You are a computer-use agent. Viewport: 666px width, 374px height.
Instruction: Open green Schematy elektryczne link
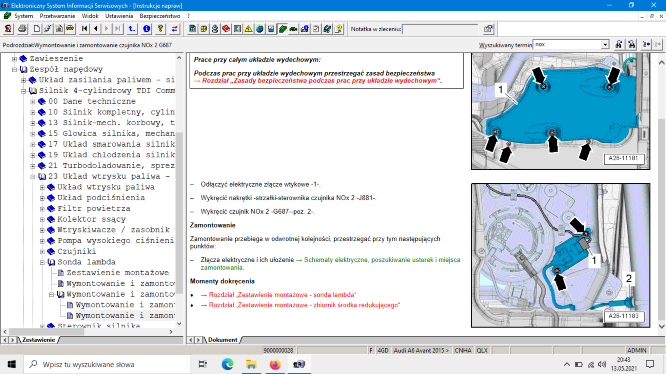click(x=330, y=264)
